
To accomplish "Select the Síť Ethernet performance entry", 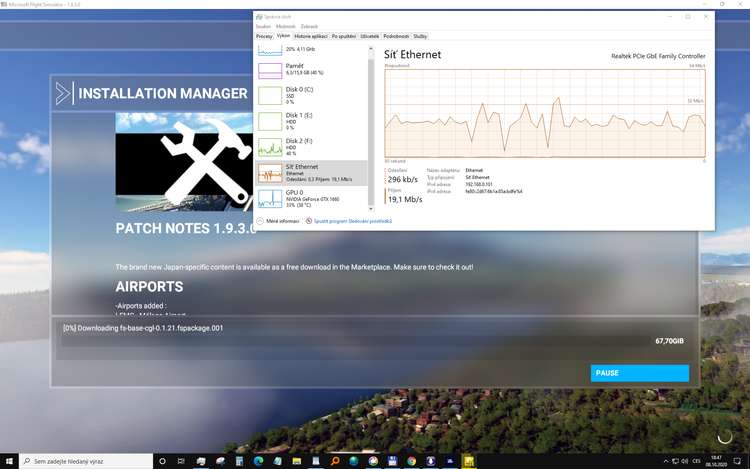I will point(311,173).
